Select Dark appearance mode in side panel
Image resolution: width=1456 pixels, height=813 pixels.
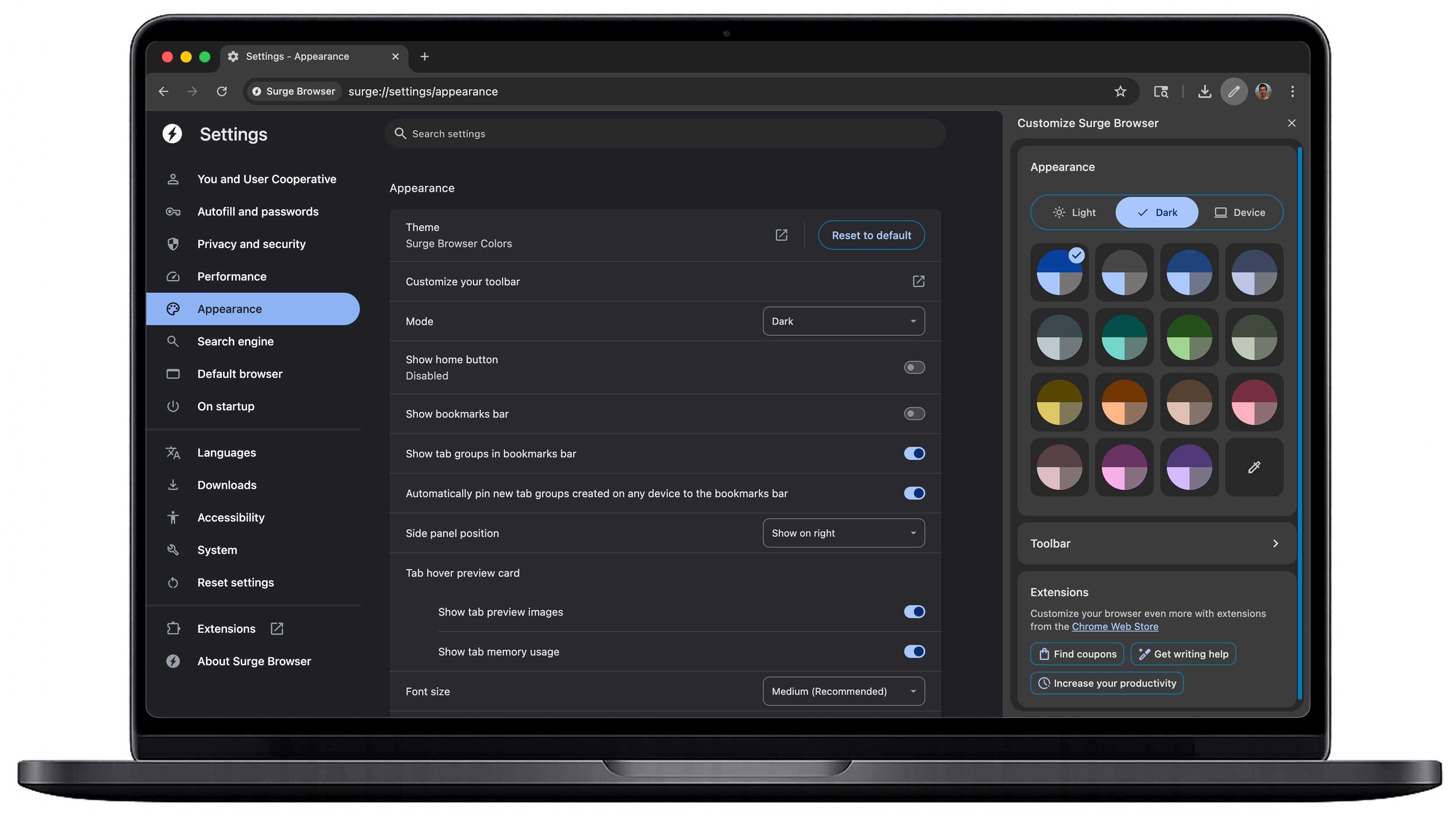[1156, 213]
